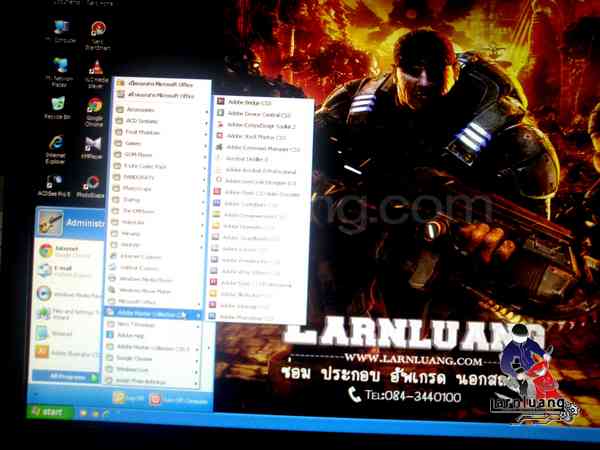This screenshot has height=450, width=600.
Task: Choose Acrobat Distiller 8 entry
Action: 261,159
